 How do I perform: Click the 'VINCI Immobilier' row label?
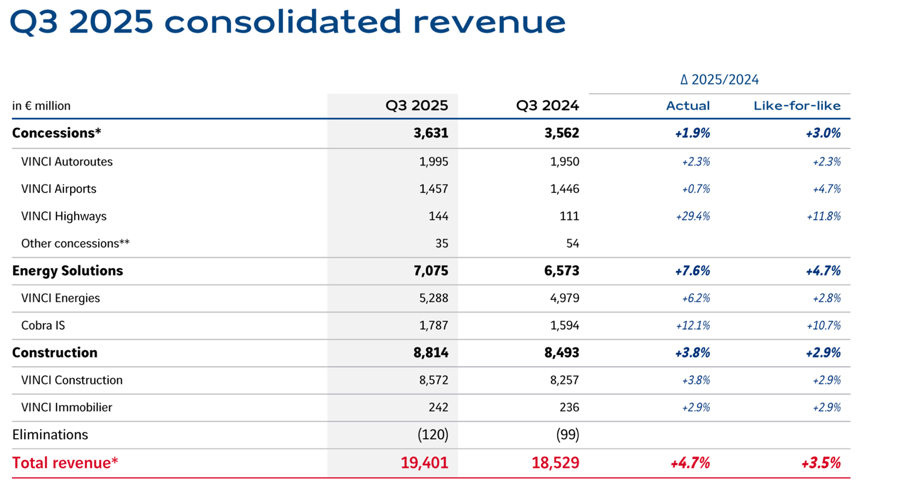pyautogui.click(x=67, y=407)
